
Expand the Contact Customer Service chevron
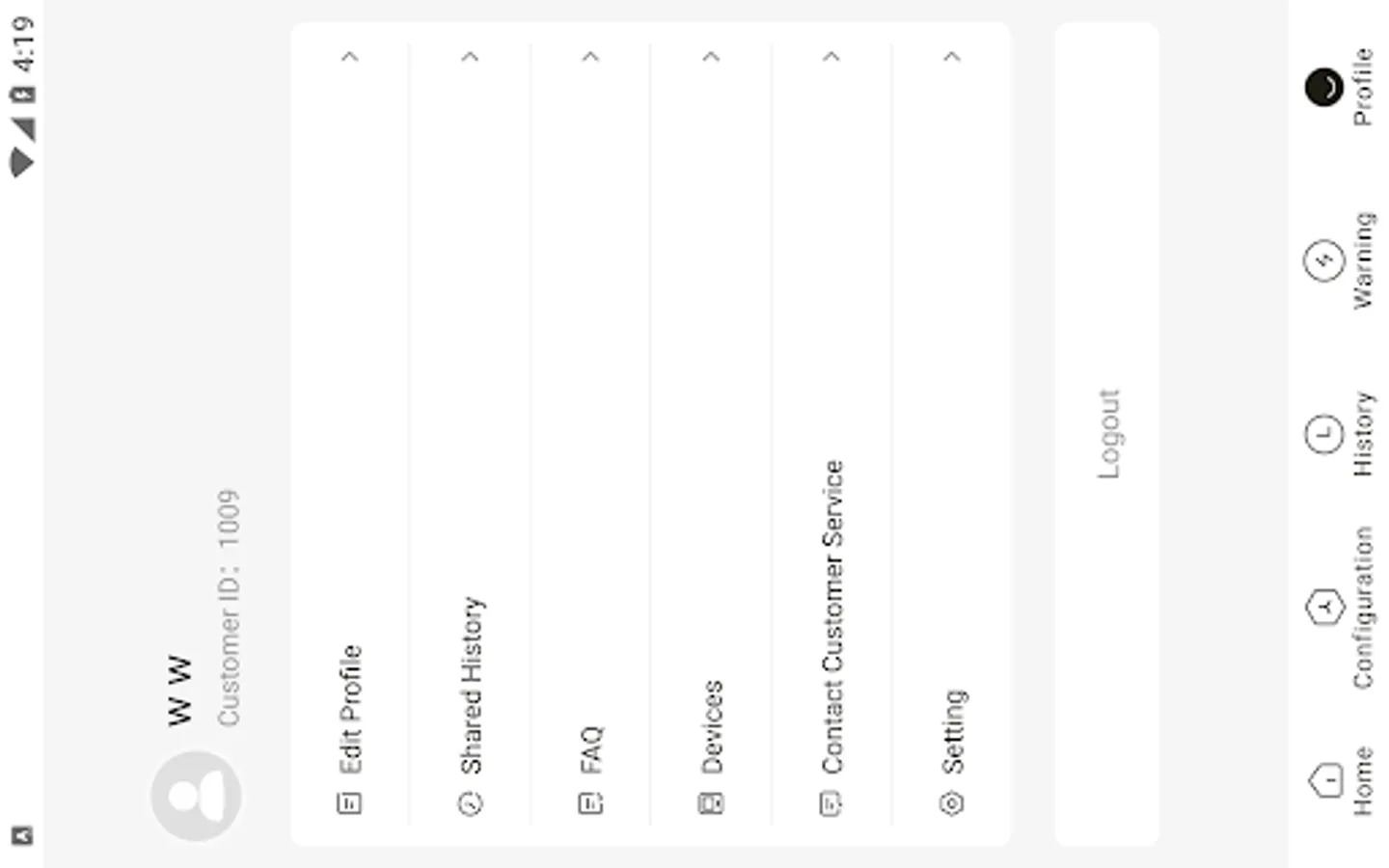point(831,57)
